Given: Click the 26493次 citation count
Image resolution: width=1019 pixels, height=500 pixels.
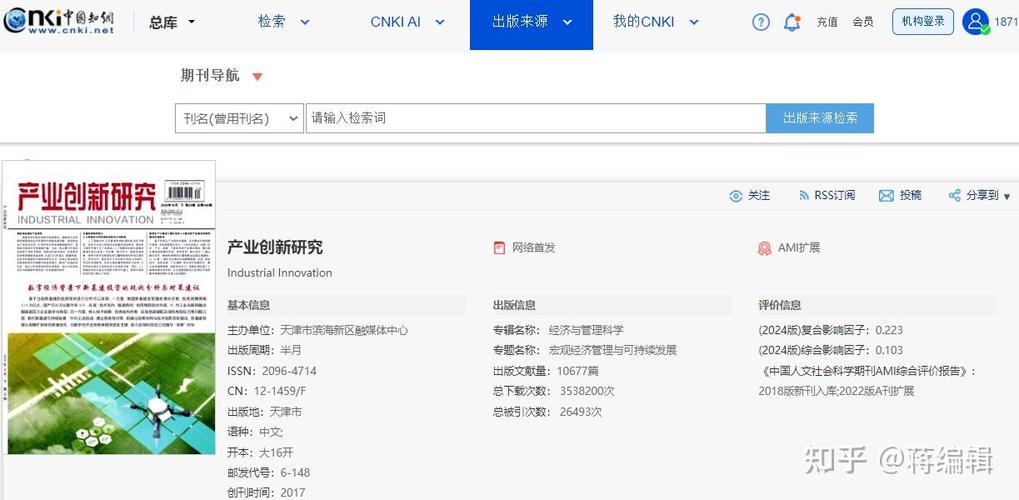Looking at the screenshot, I should pyautogui.click(x=580, y=412).
